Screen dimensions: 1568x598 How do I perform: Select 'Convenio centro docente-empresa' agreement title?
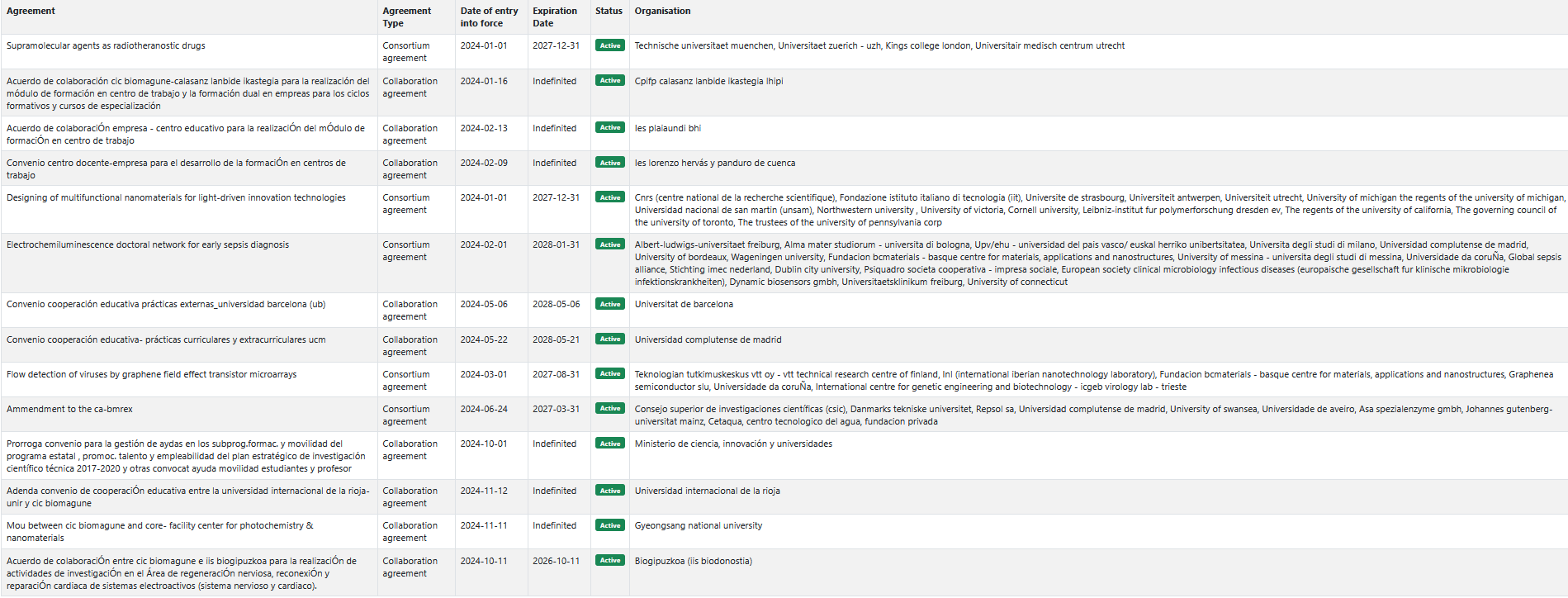(176, 168)
